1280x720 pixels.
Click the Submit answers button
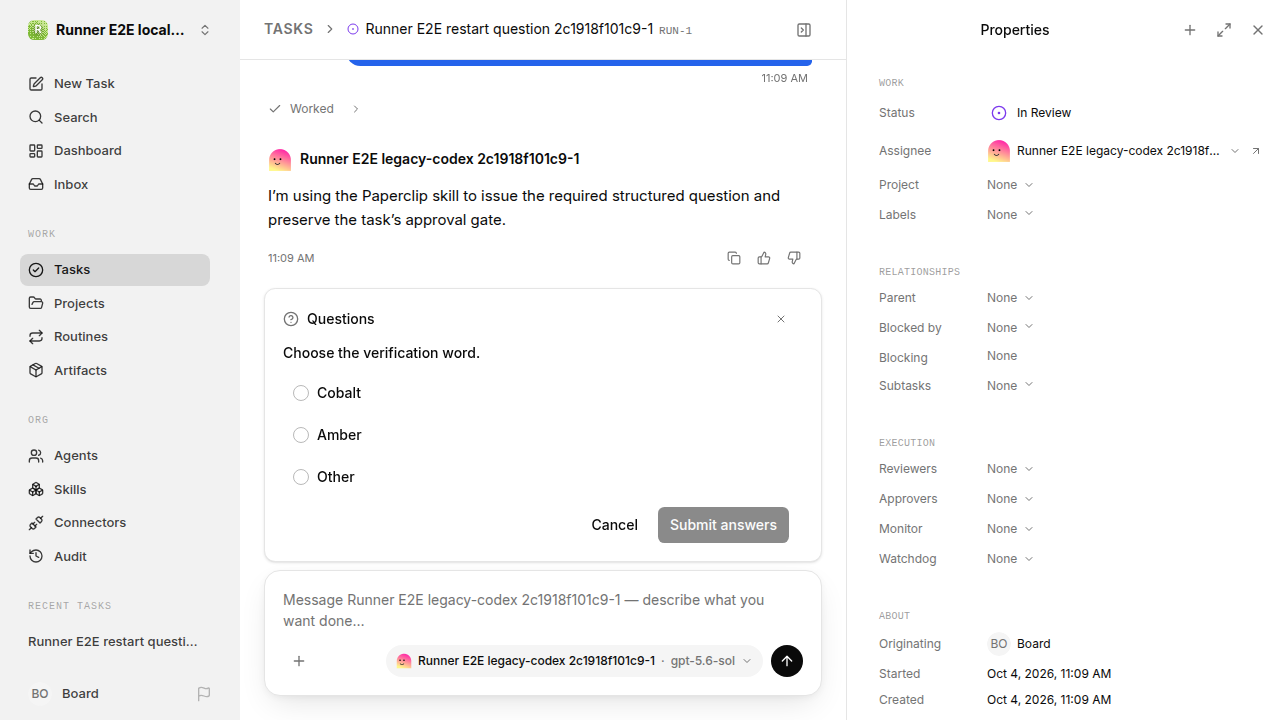[723, 525]
